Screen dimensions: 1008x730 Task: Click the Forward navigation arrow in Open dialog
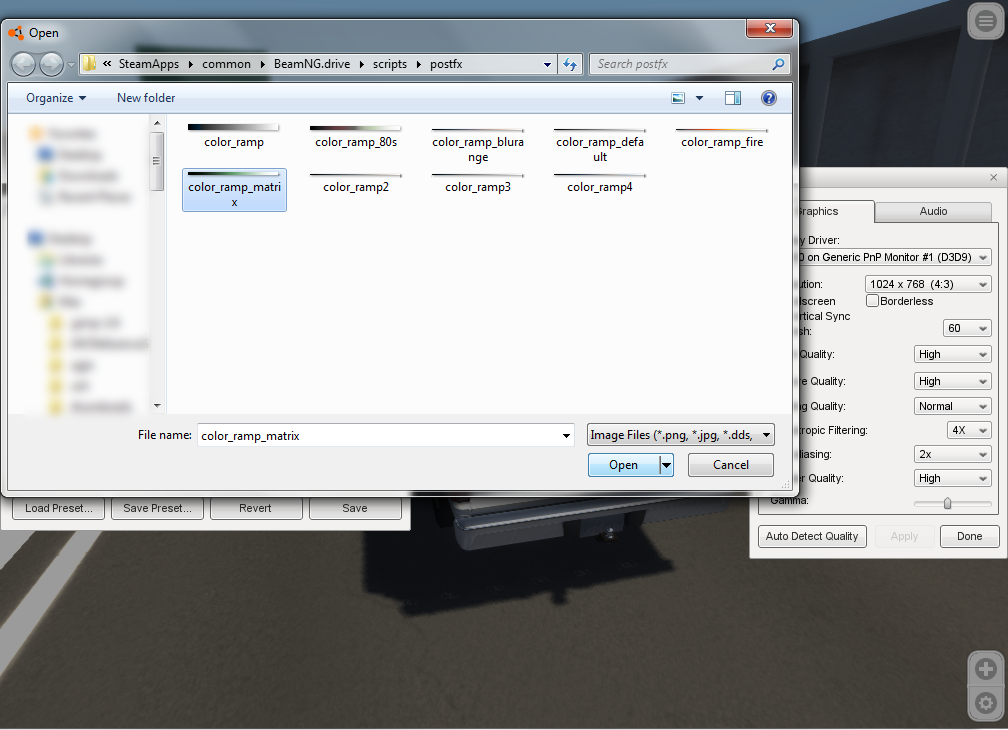click(x=51, y=64)
